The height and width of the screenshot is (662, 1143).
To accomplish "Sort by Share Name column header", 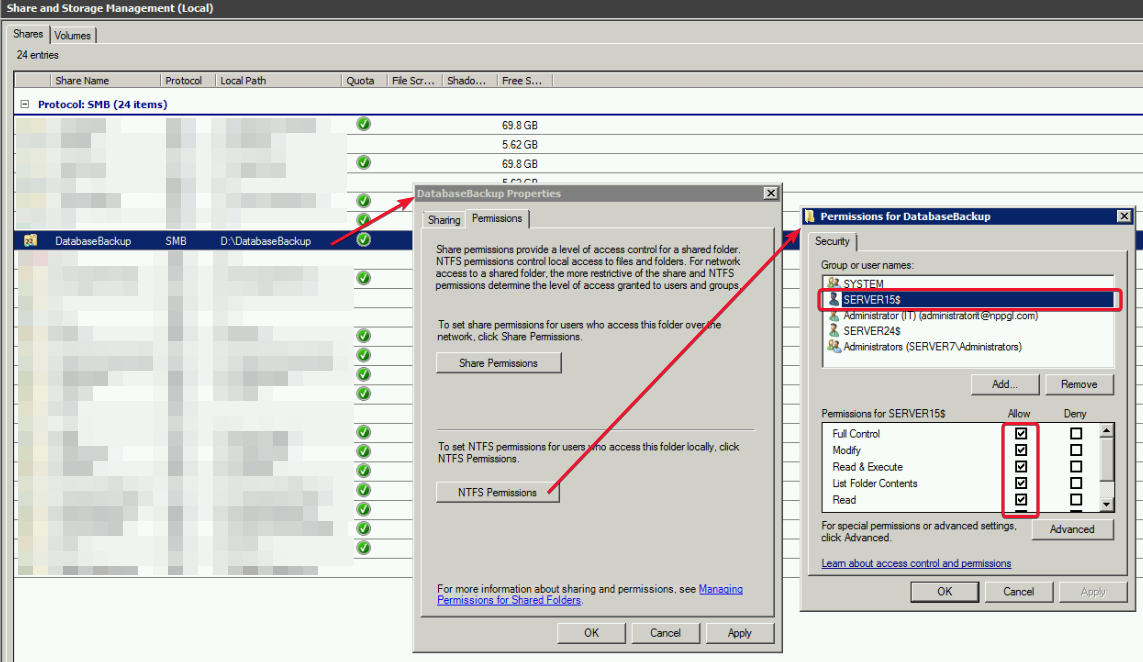I will pyautogui.click(x=105, y=80).
